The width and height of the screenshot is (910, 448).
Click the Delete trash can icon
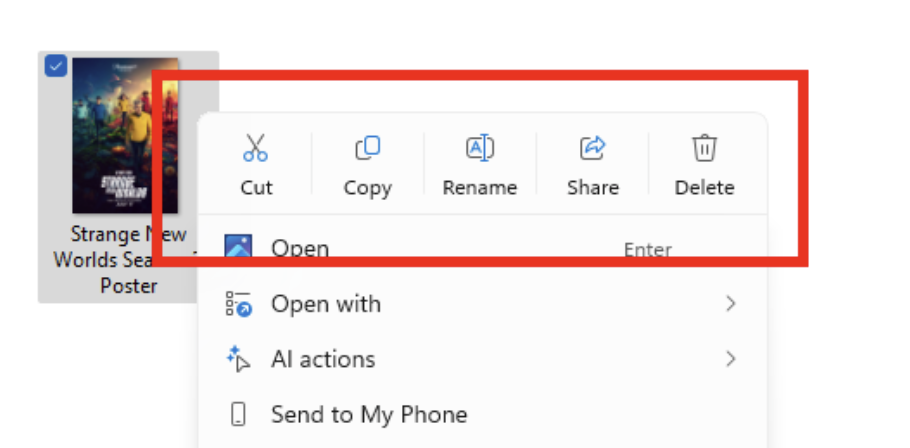(704, 149)
